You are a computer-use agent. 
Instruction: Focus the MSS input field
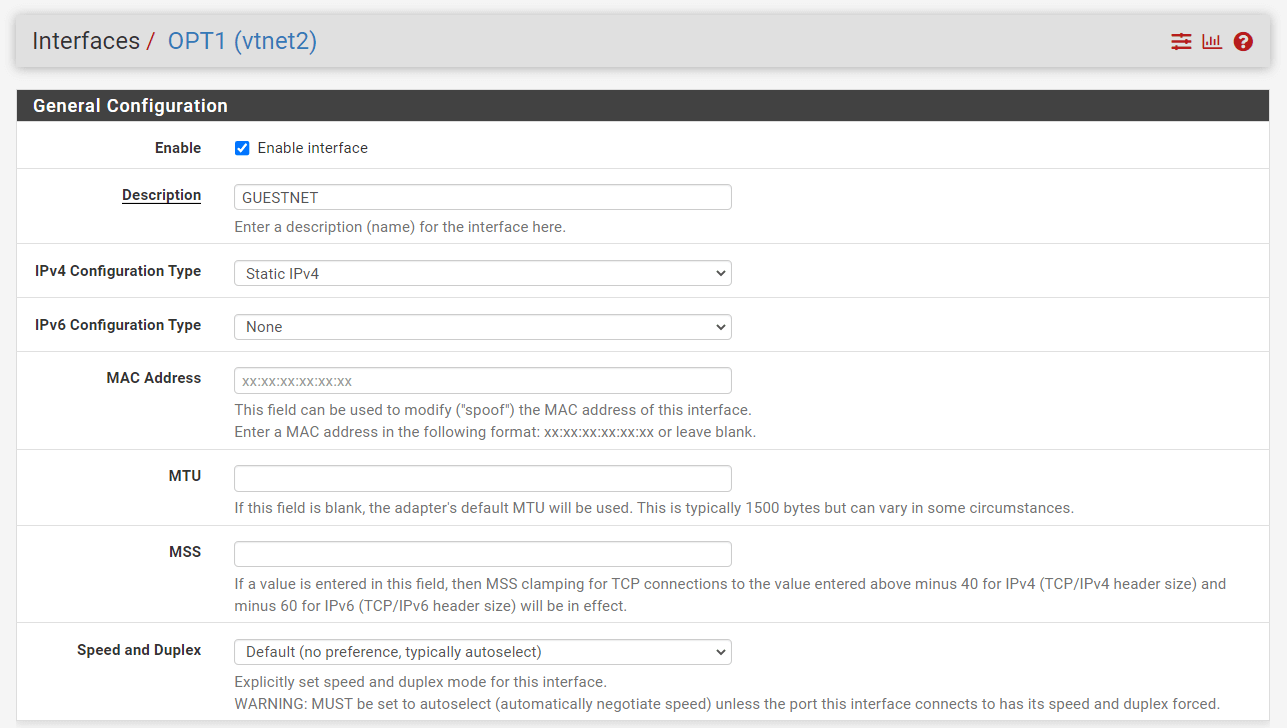(x=483, y=554)
